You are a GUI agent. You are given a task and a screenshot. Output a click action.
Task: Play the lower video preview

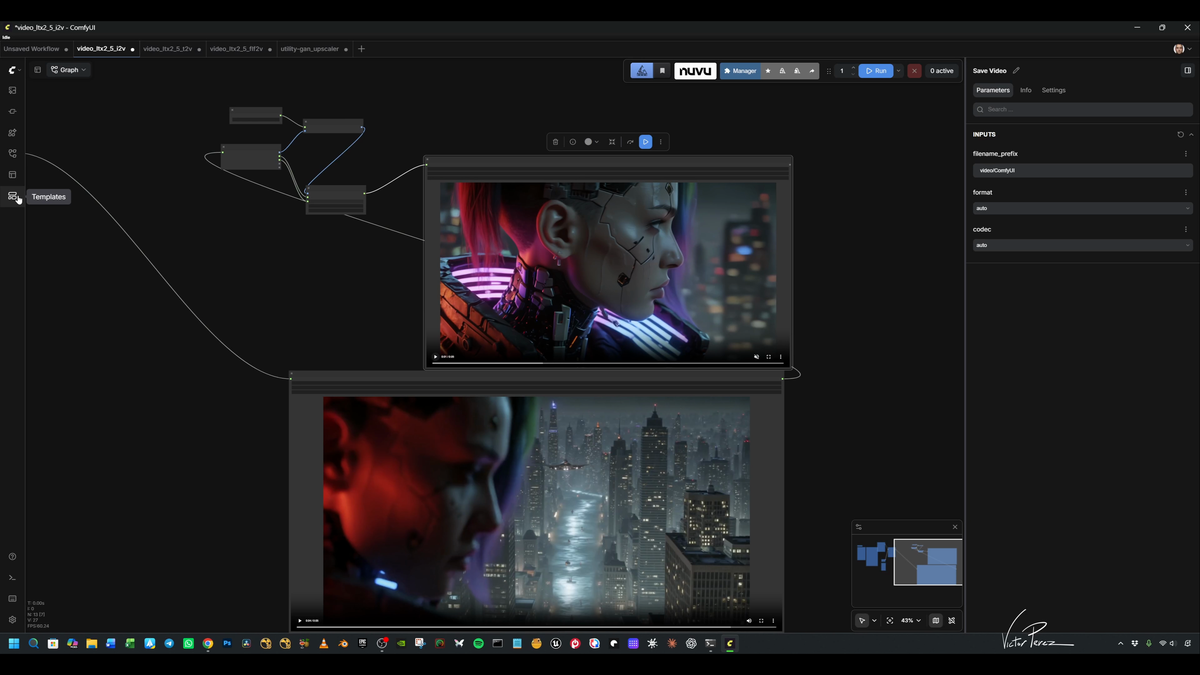(x=300, y=620)
